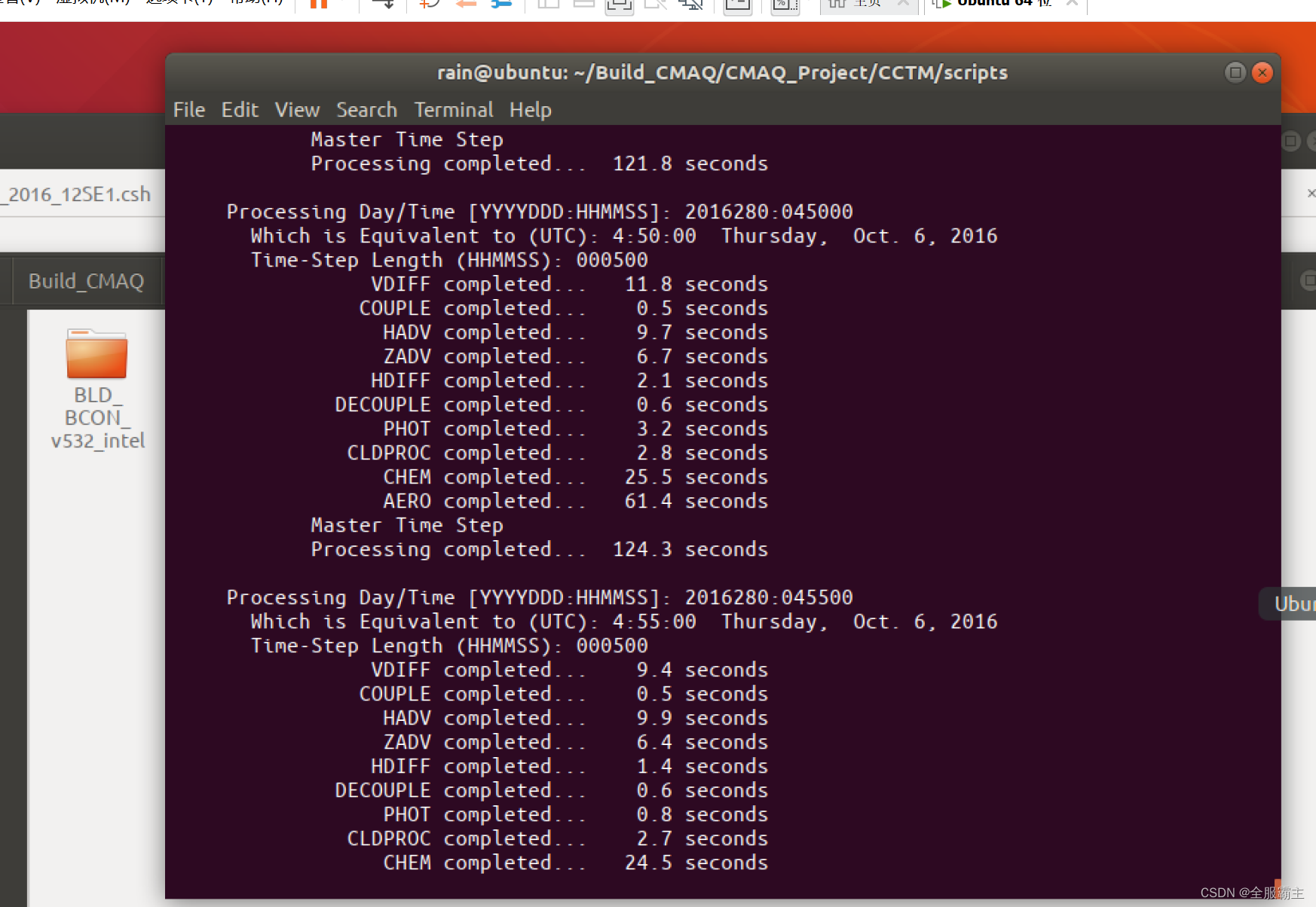Click the Processing completed 121.8 seconds line

coord(540,163)
